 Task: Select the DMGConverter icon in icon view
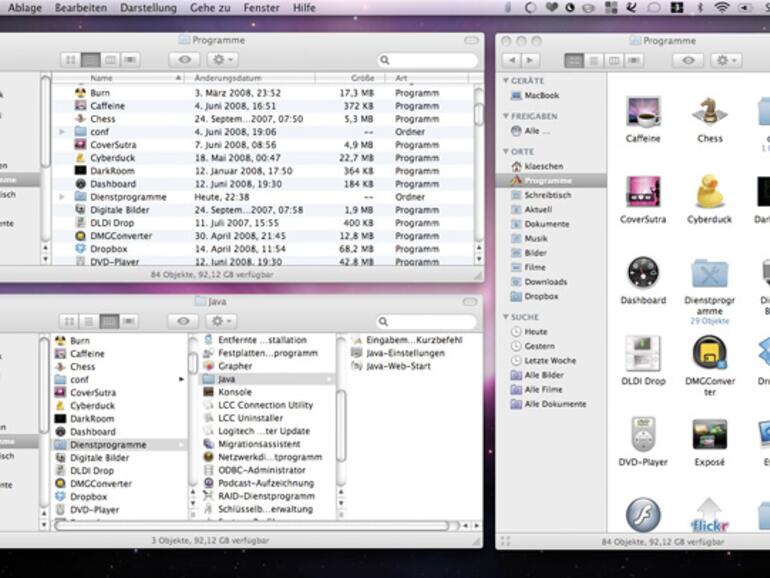(x=709, y=353)
